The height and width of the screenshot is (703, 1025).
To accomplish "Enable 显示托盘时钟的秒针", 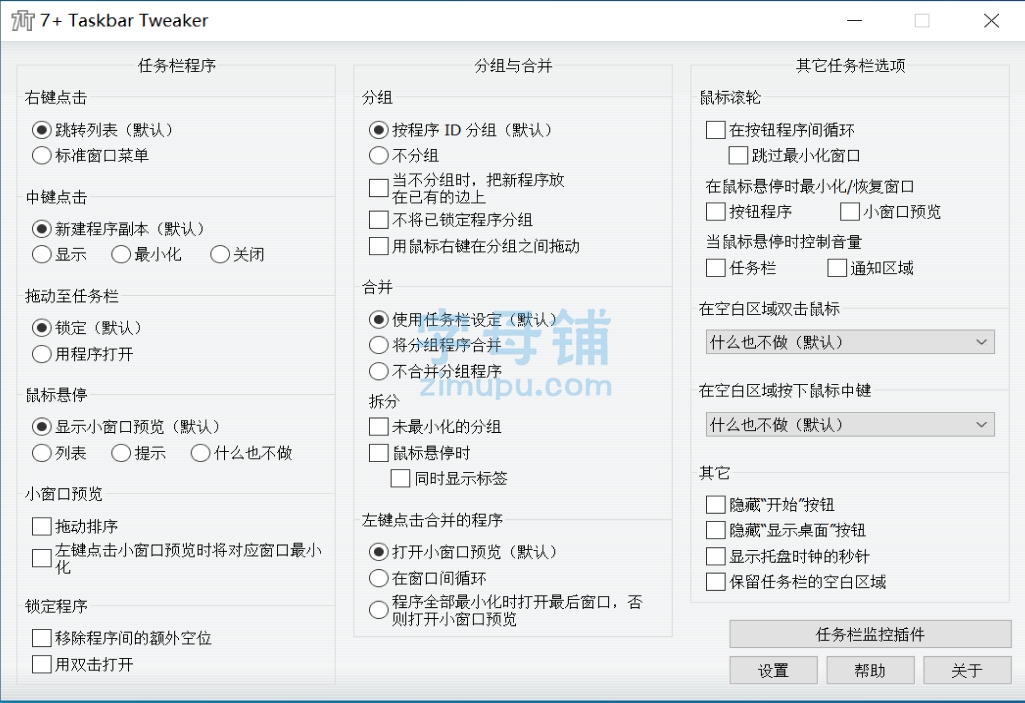I will point(716,557).
